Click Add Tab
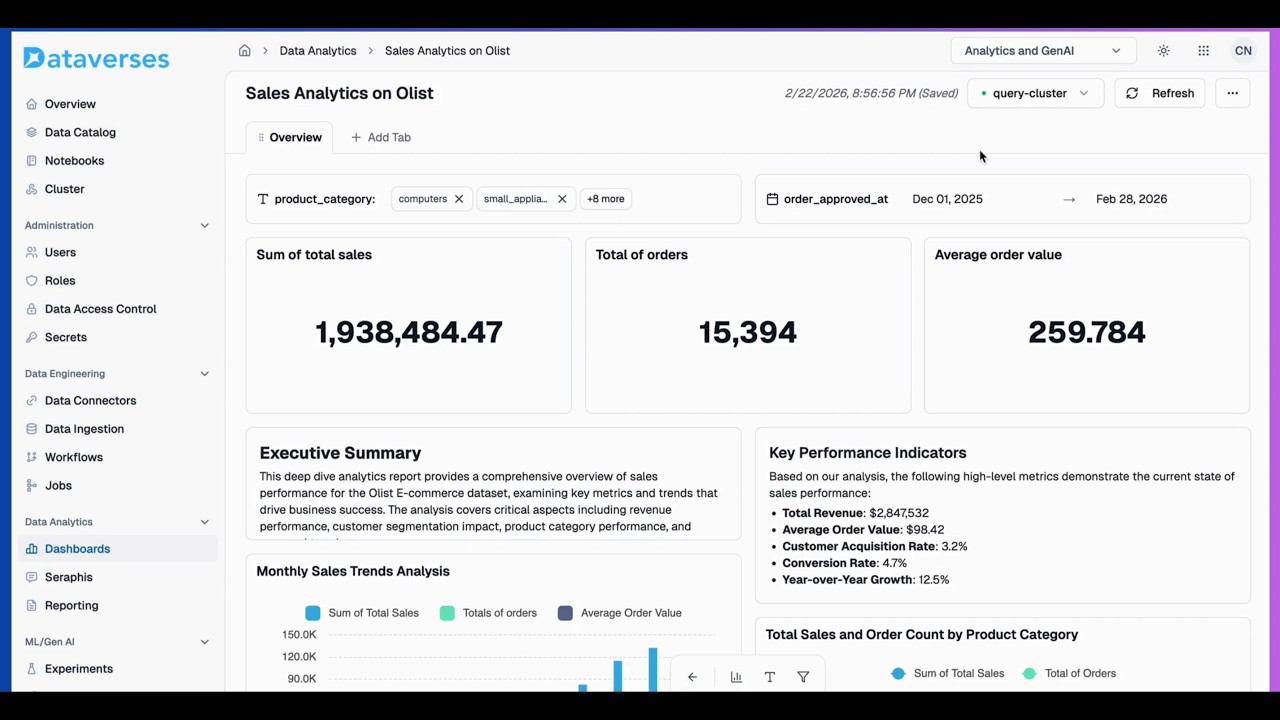1280x720 pixels. (x=381, y=137)
